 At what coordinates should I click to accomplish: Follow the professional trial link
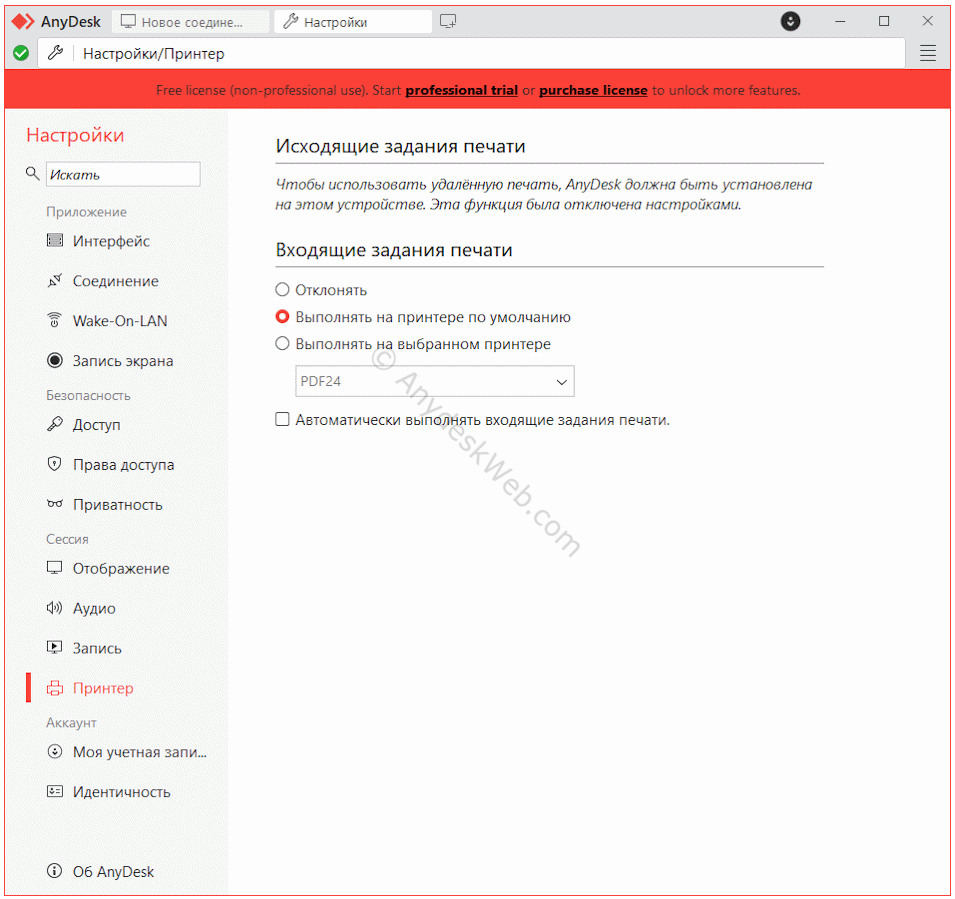coord(462,90)
